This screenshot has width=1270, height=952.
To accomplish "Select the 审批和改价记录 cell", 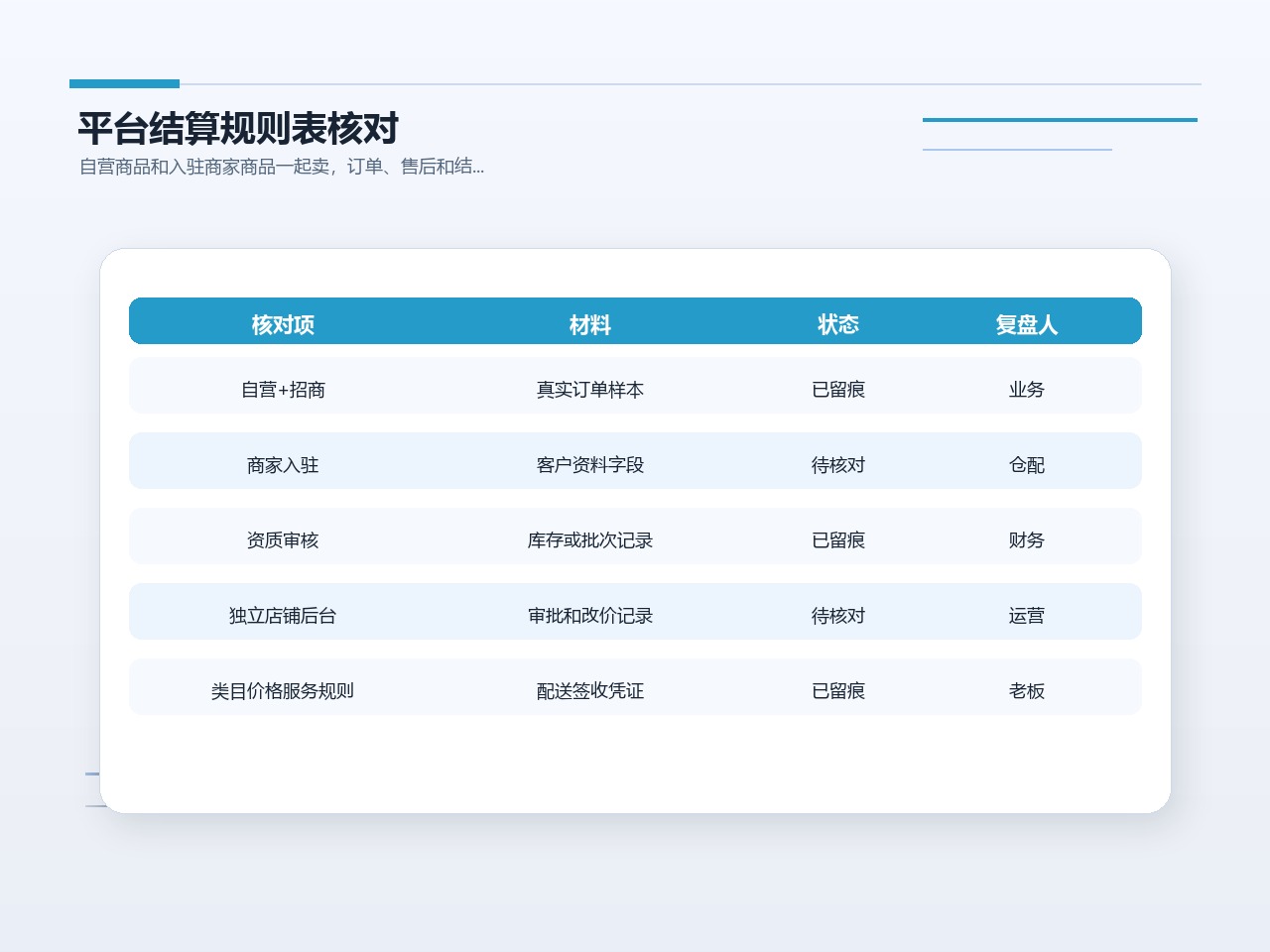I will [590, 616].
